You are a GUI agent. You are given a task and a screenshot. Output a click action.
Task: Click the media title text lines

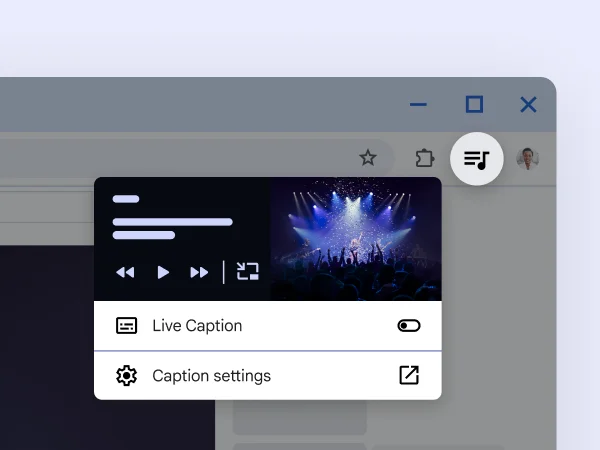(172, 222)
